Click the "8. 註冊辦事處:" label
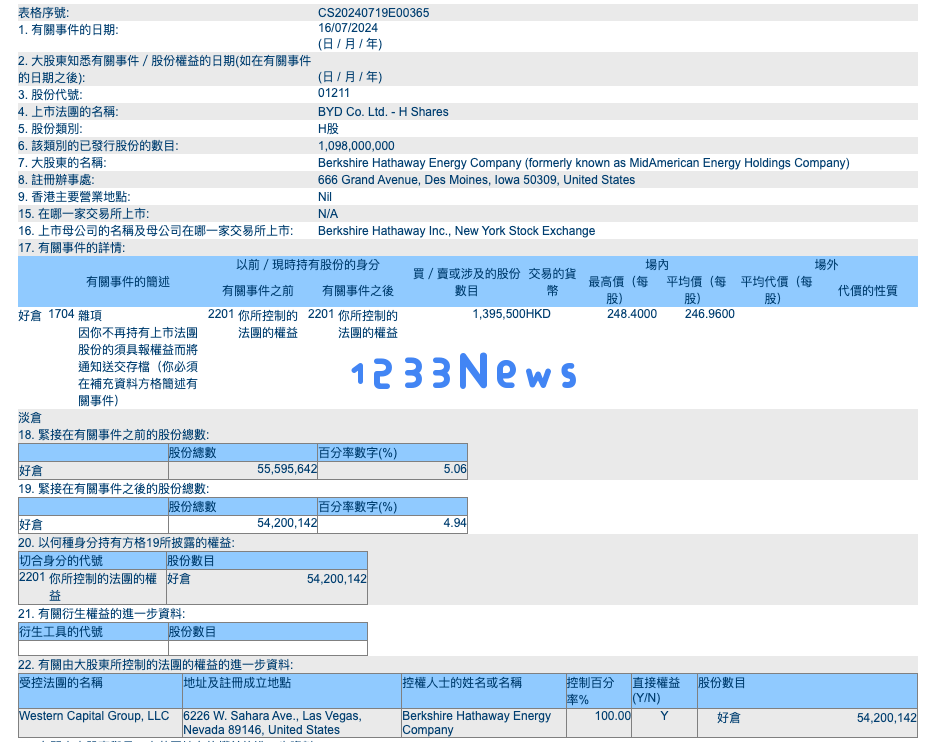926x742 pixels. [56, 180]
